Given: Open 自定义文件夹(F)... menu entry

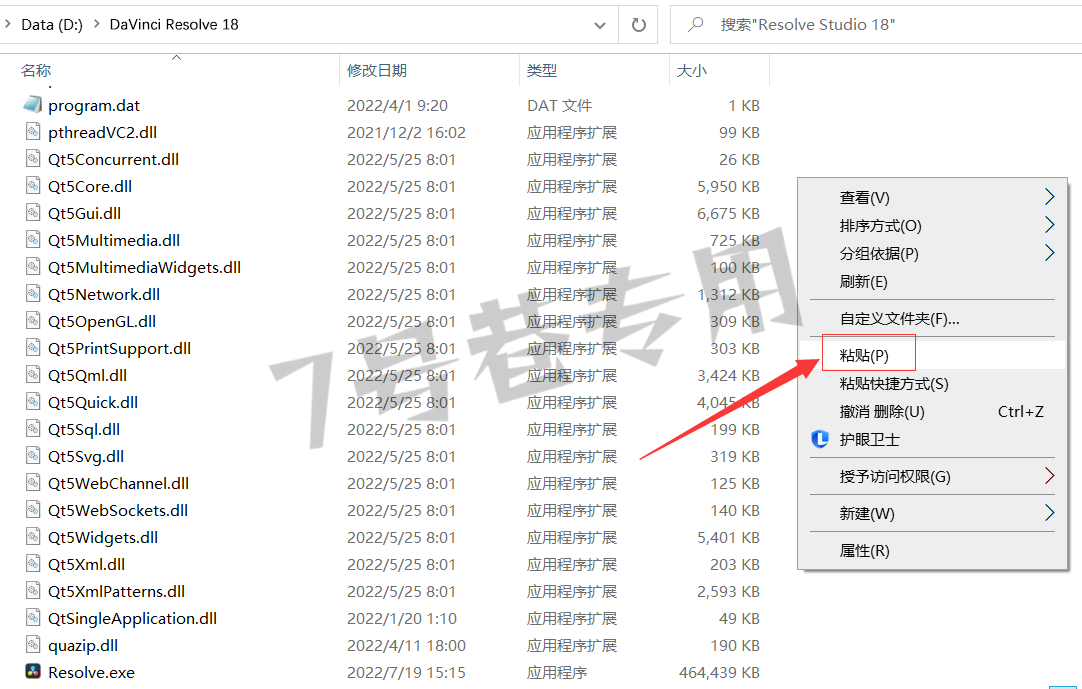Looking at the screenshot, I should (x=932, y=319).
